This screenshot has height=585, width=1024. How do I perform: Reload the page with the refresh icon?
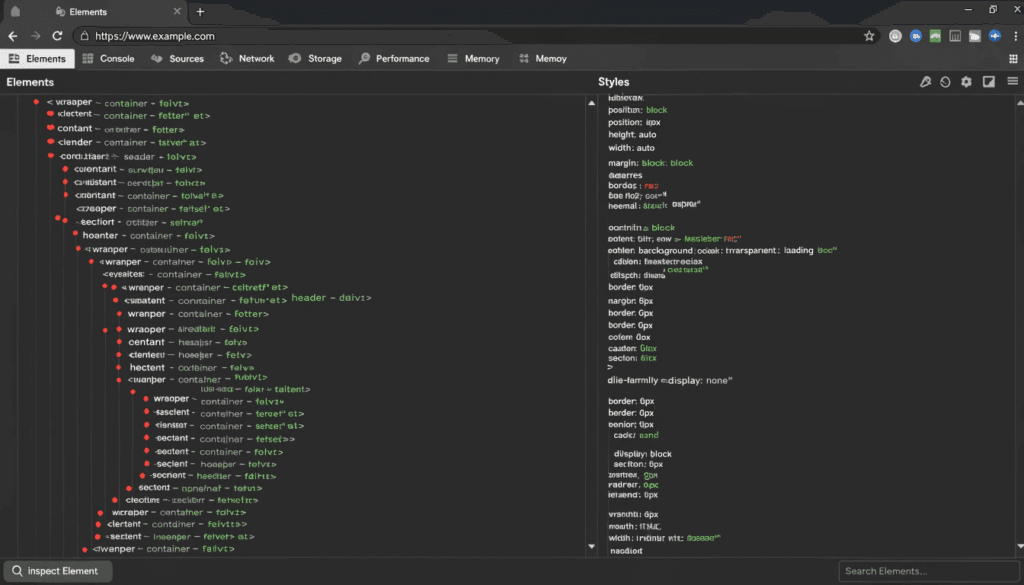[57, 36]
